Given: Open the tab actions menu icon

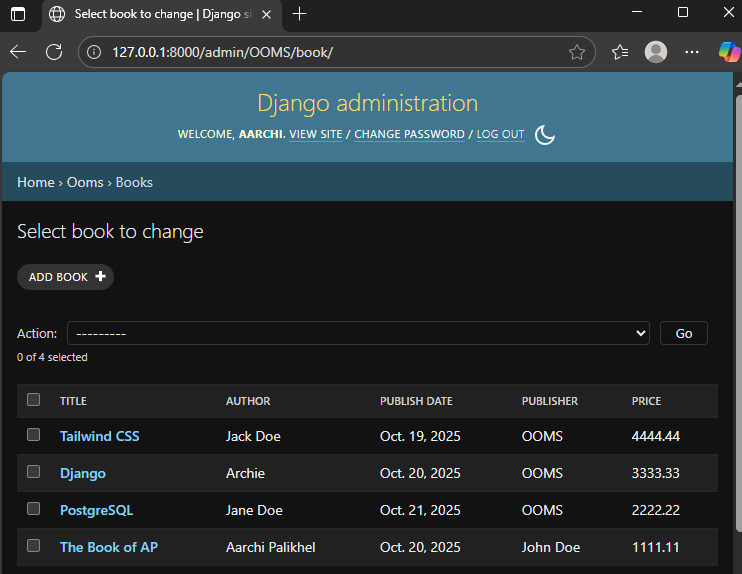Looking at the screenshot, I should [x=18, y=14].
